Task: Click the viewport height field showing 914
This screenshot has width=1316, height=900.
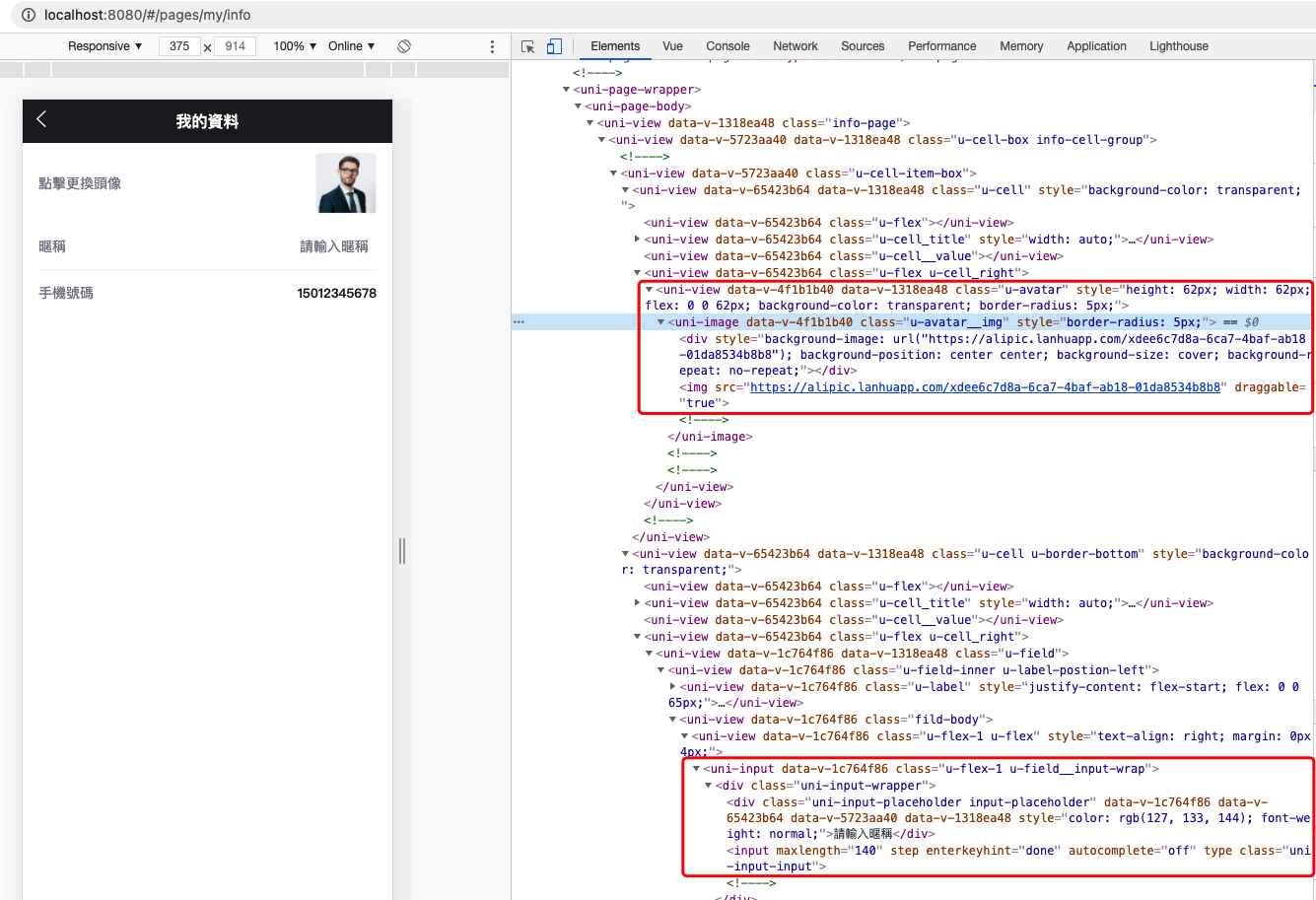Action: click(x=236, y=46)
